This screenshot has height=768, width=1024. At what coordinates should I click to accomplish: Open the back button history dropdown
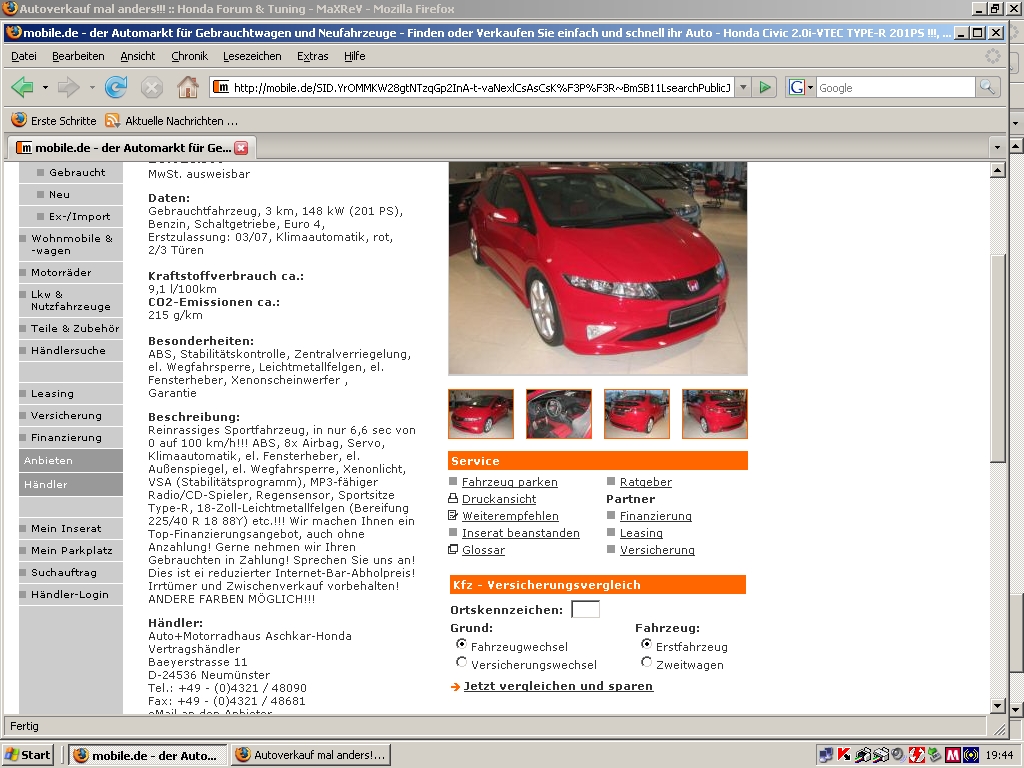tap(45, 88)
